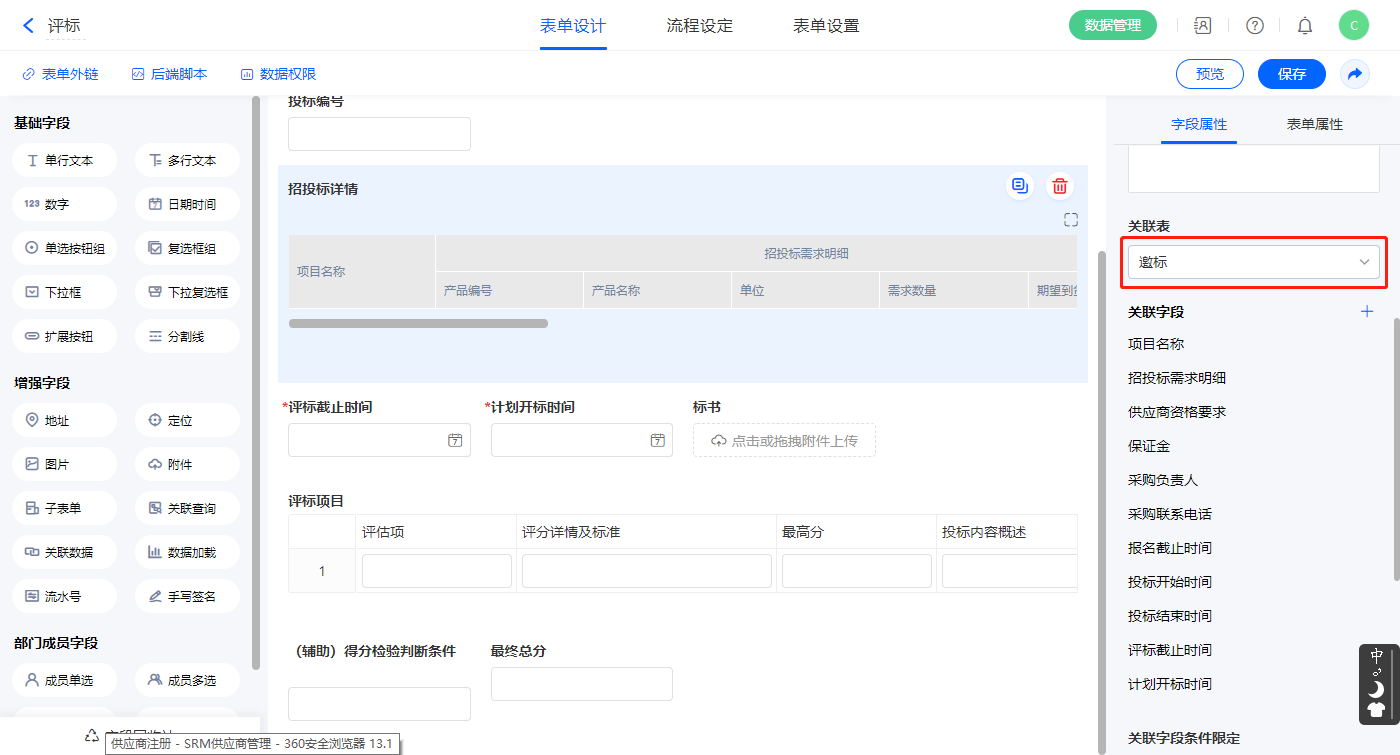
Task: Click the back arrow next to 评标
Action: coord(28,26)
